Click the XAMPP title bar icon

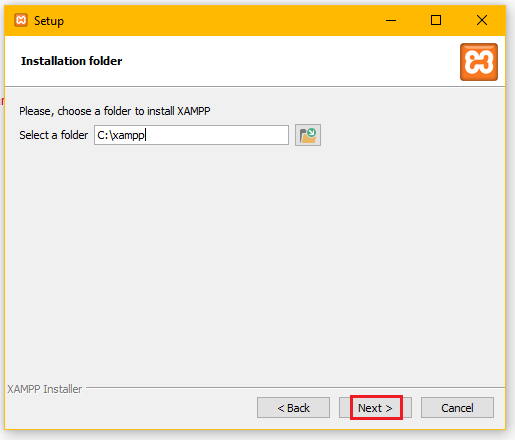pyautogui.click(x=21, y=20)
